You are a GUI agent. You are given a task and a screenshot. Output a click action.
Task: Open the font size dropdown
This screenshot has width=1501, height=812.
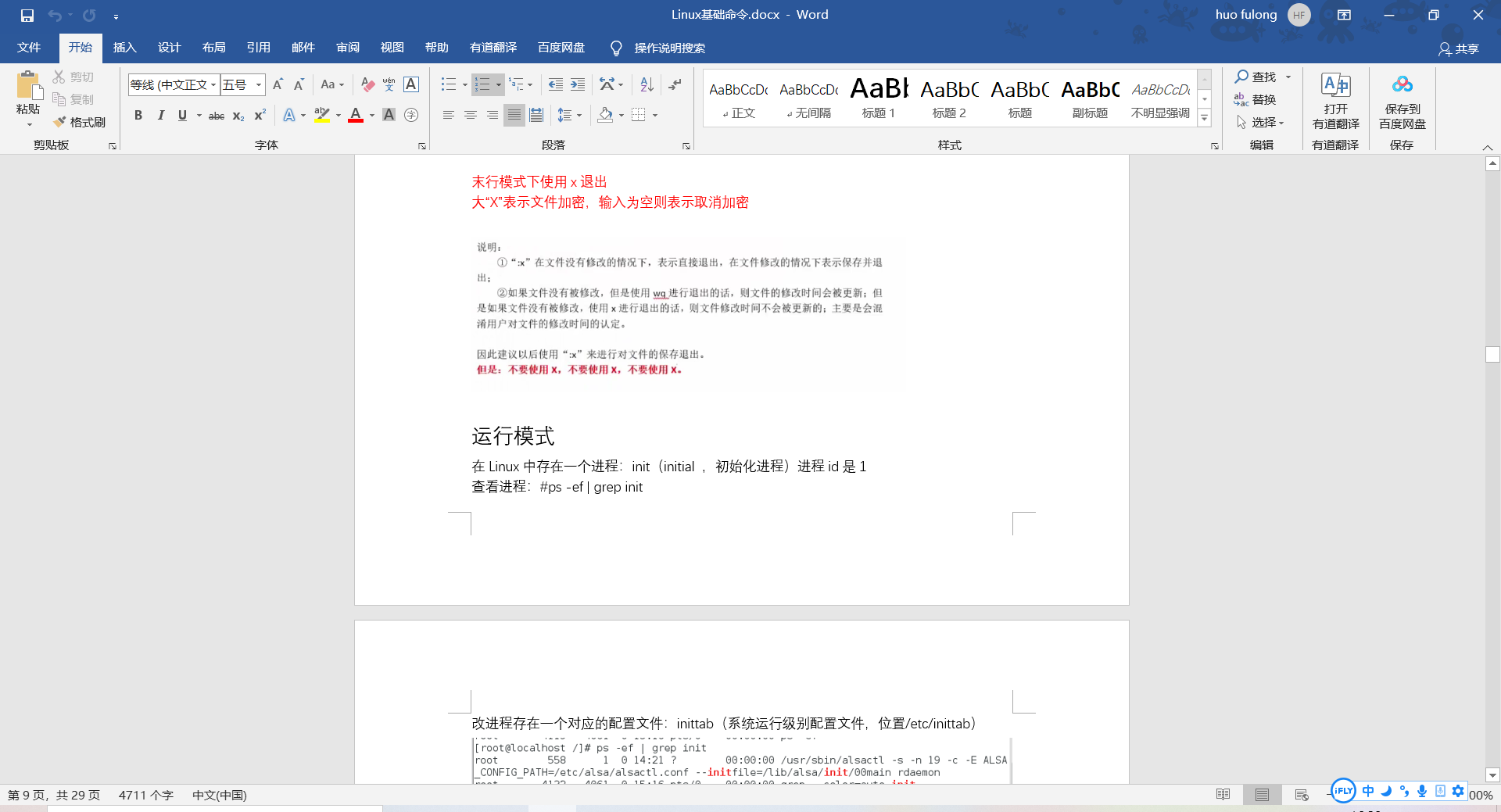coord(257,84)
